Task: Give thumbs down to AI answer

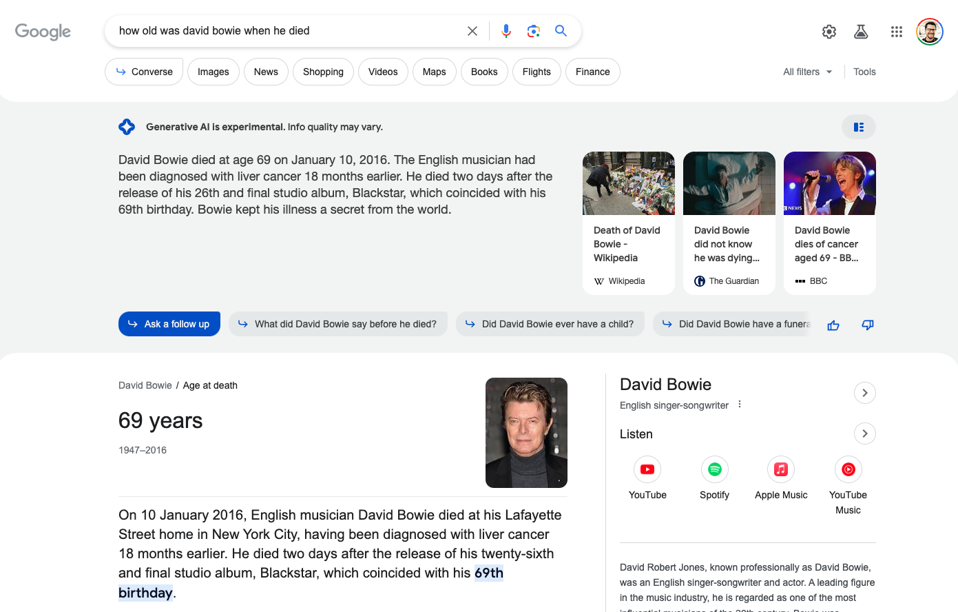Action: [867, 325]
